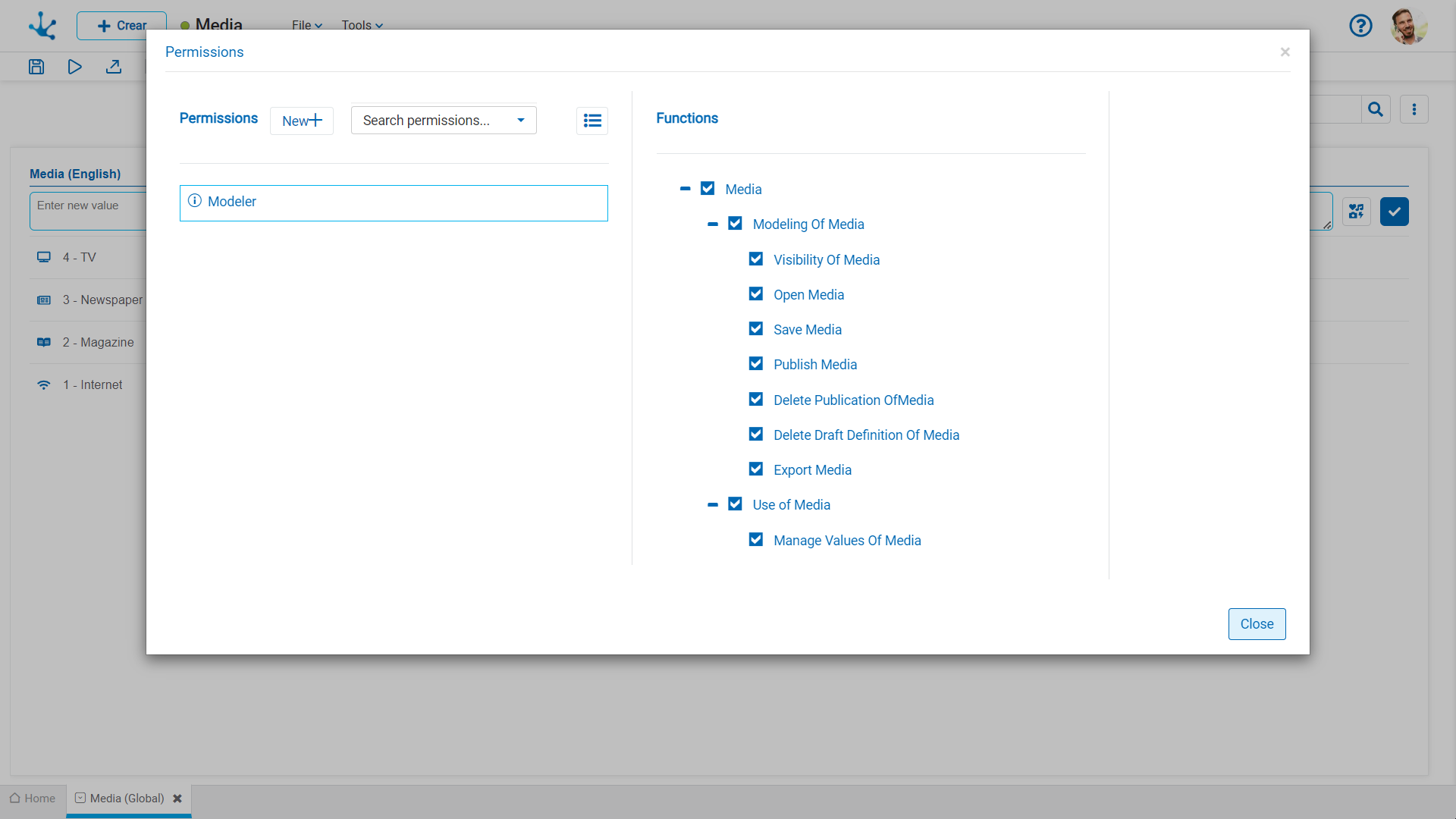
Task: Click the Close button in dialog
Action: pos(1257,624)
